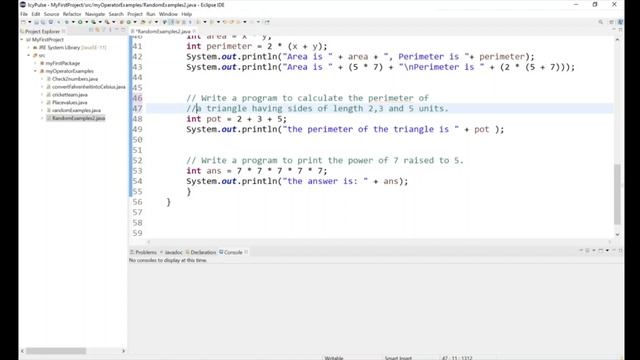
Task: Open the Project menu
Action: point(135,14)
